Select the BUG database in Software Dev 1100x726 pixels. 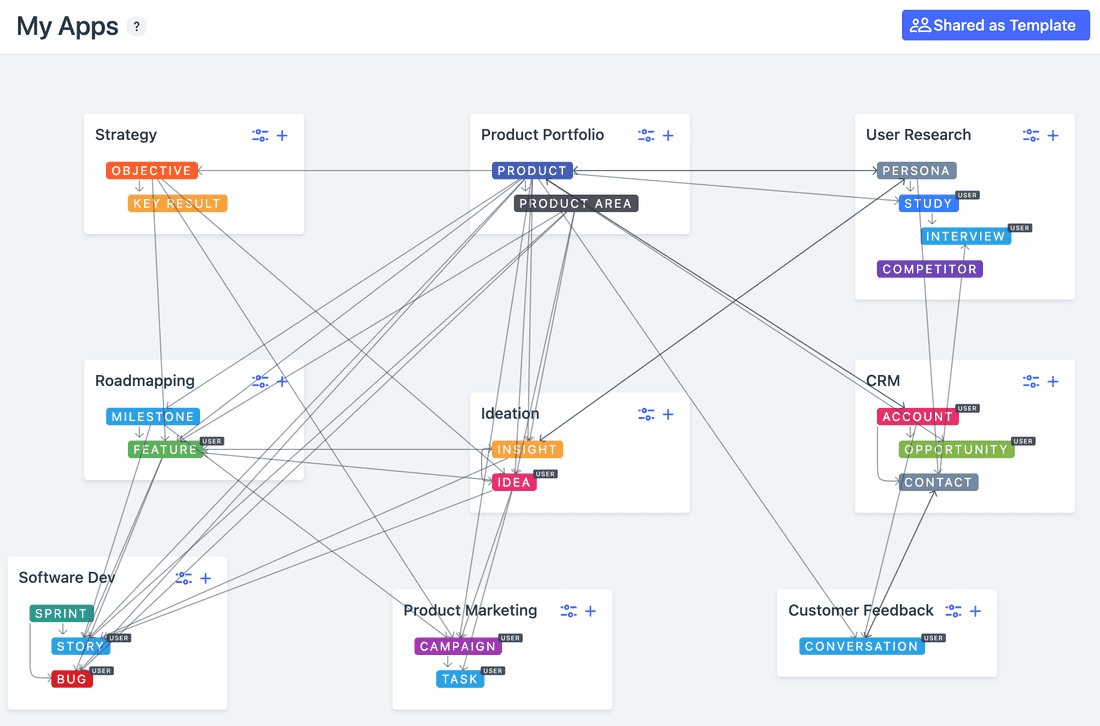click(x=71, y=679)
